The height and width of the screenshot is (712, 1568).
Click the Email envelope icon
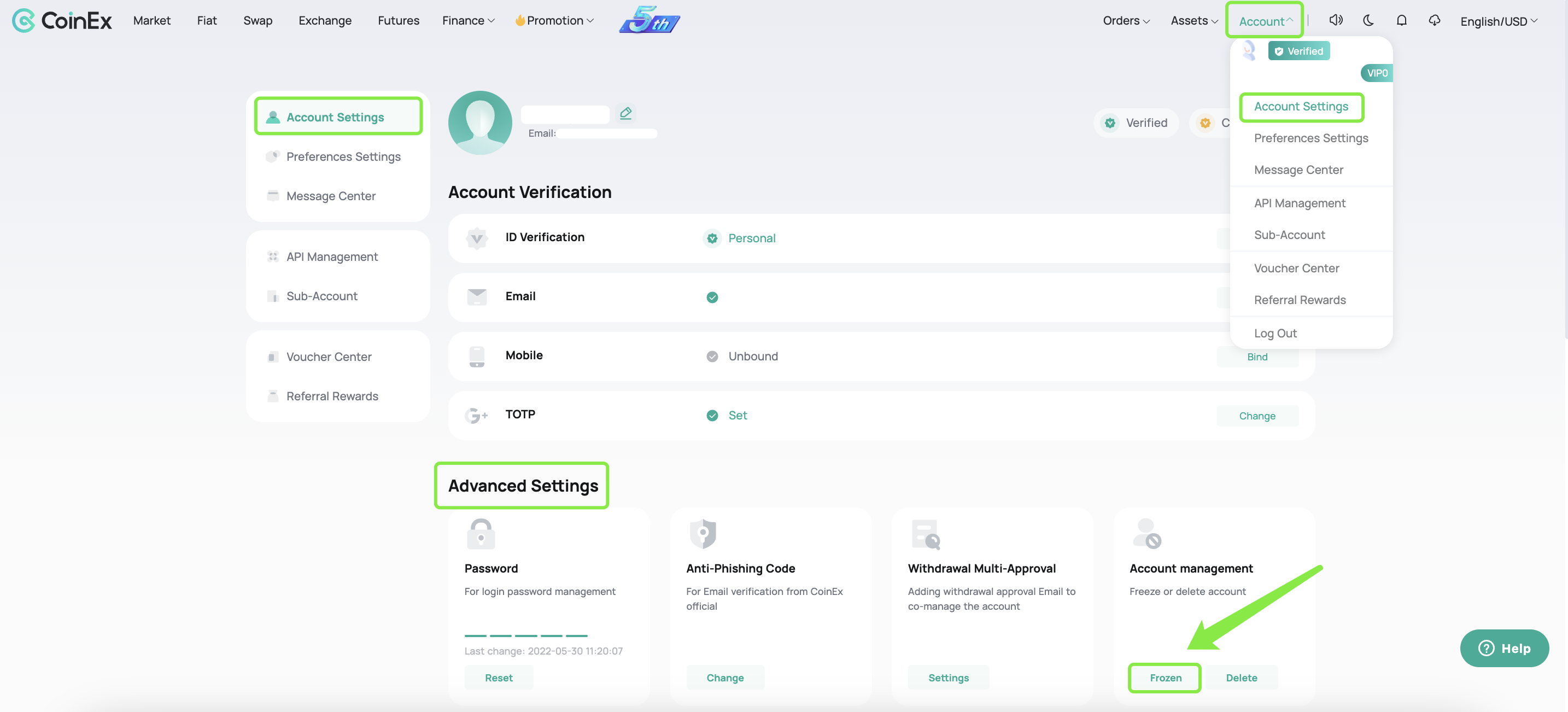(x=477, y=296)
